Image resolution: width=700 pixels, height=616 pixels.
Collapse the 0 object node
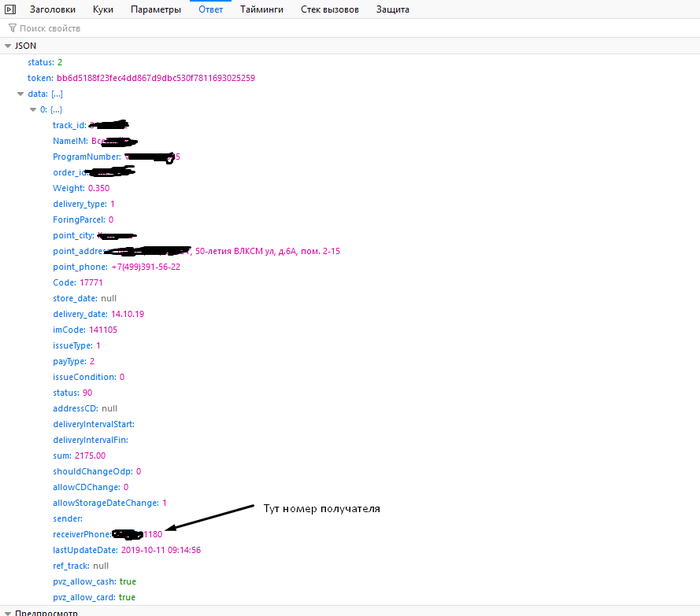33,109
